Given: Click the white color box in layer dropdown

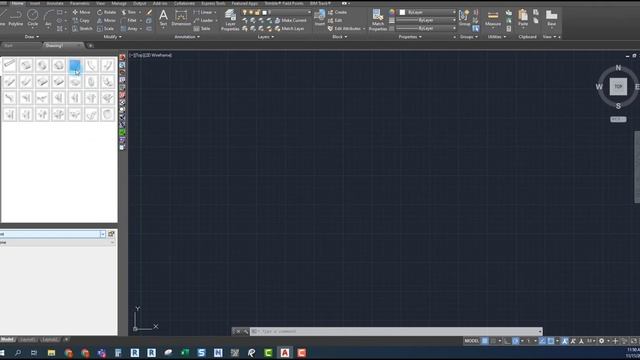Looking at the screenshot, I should 264,13.
